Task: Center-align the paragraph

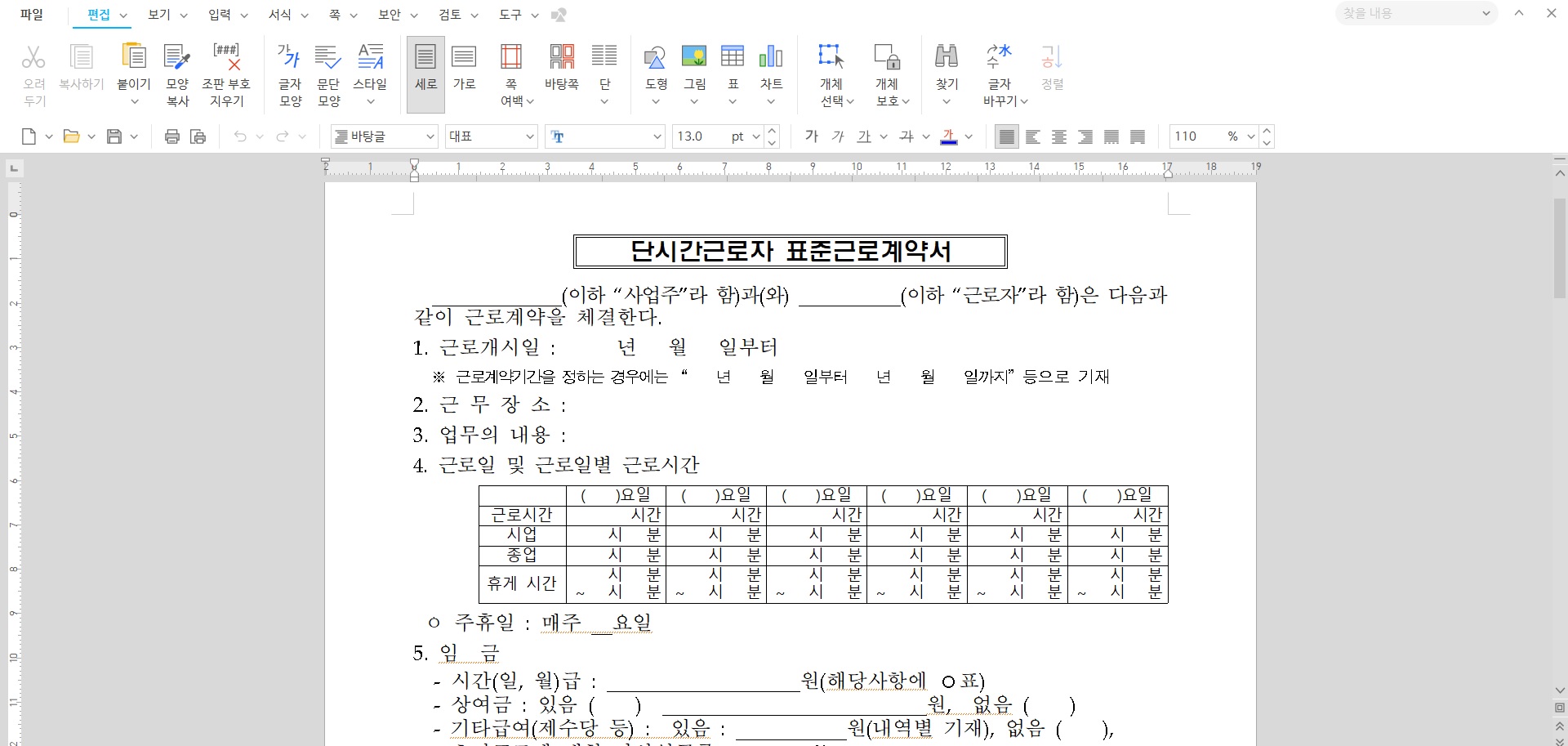Action: click(1059, 136)
